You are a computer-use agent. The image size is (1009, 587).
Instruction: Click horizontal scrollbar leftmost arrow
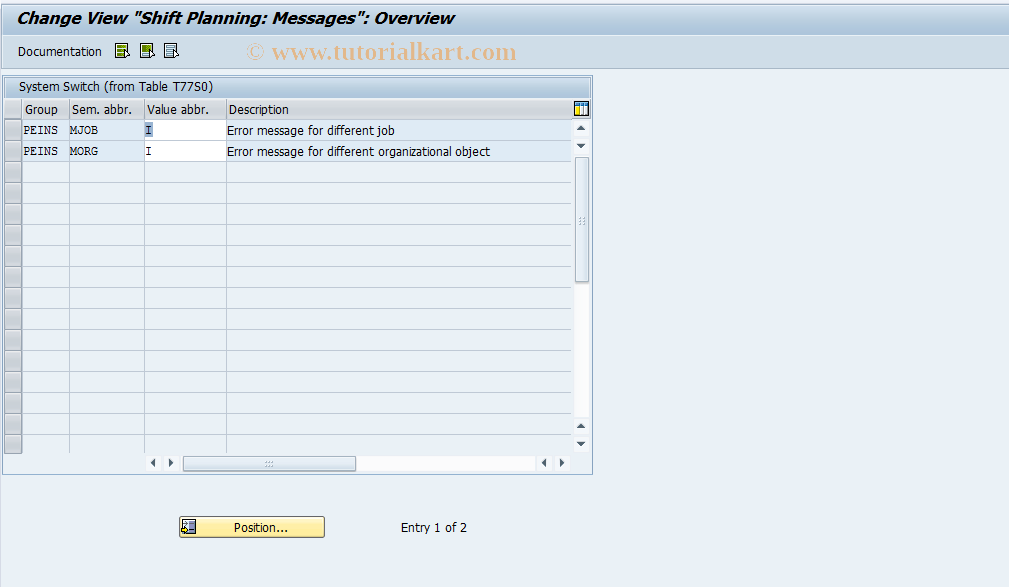click(153, 463)
